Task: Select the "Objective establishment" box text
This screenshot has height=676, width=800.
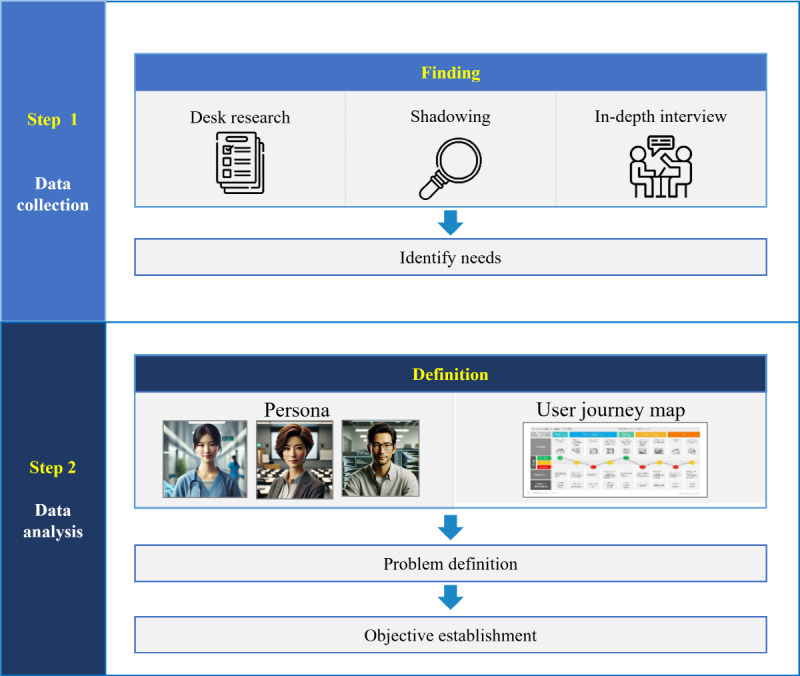Action: pos(451,635)
